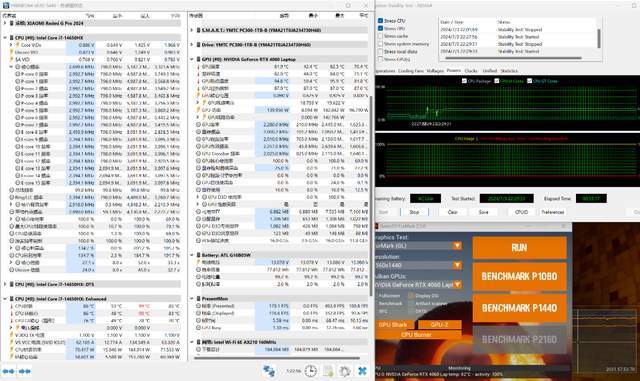Image resolution: width=640 pixels, height=381 pixels.
Task: Click the round icon under Wi-Fi AX210 download row
Action: click(198, 350)
